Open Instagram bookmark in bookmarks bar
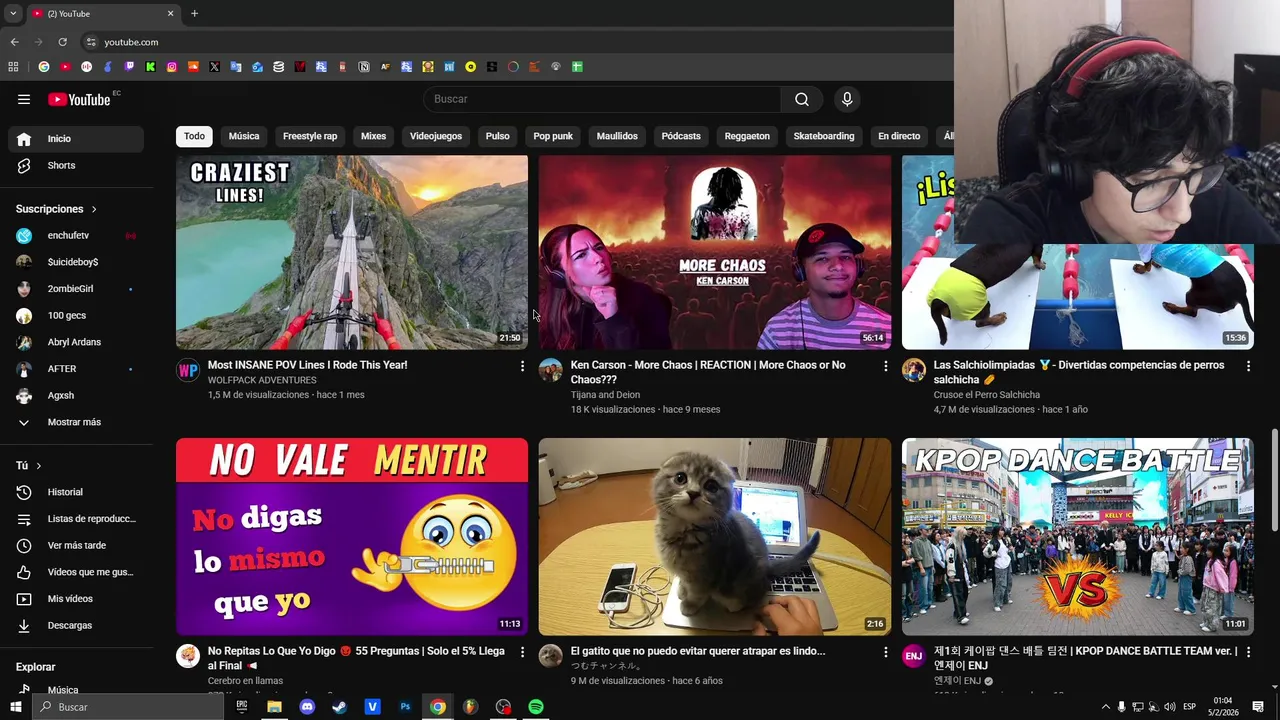The height and width of the screenshot is (720, 1280). pos(172,67)
